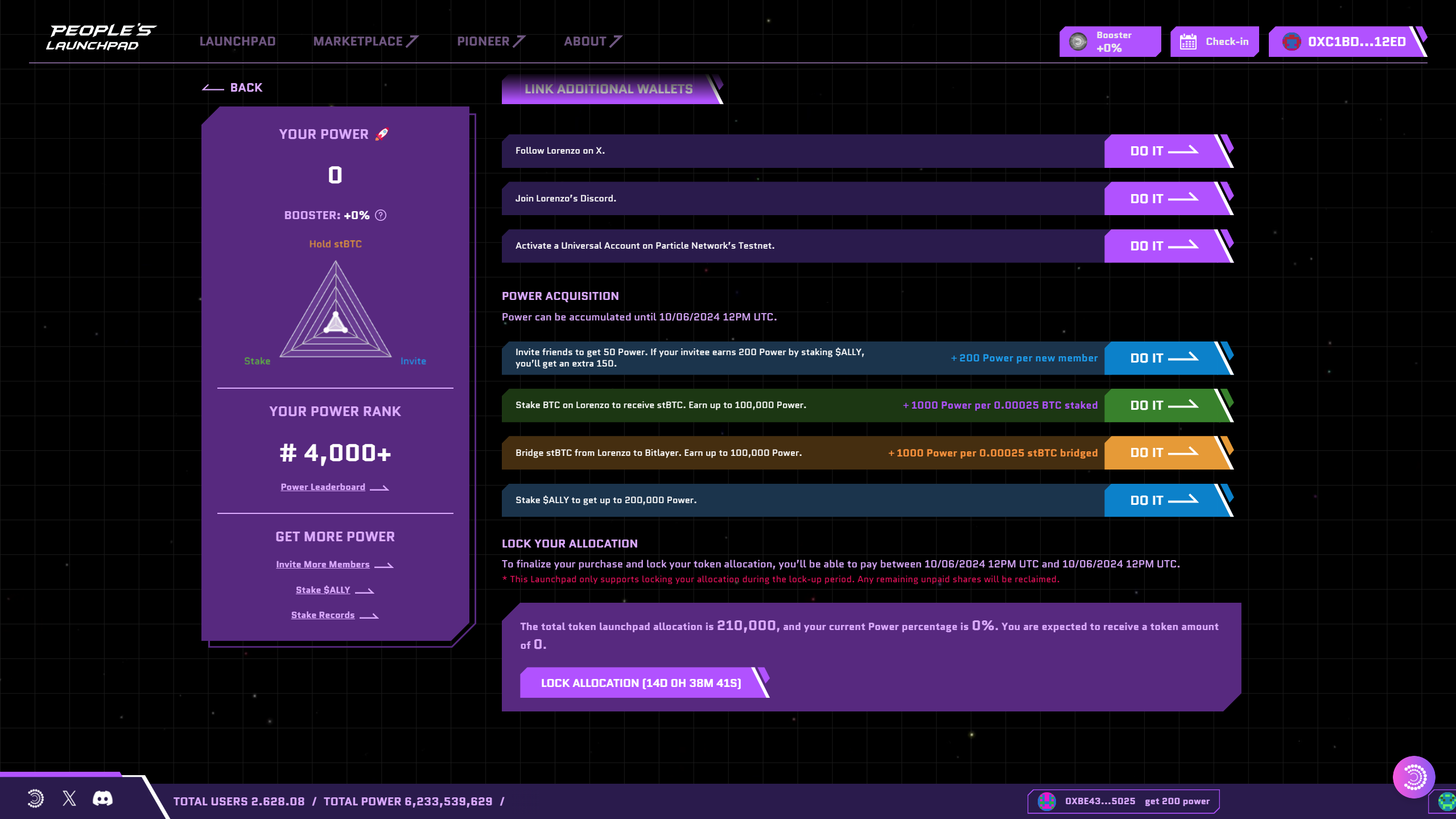The width and height of the screenshot is (1456, 819).
Task: Go to the Launchpad nav item
Action: 237,42
